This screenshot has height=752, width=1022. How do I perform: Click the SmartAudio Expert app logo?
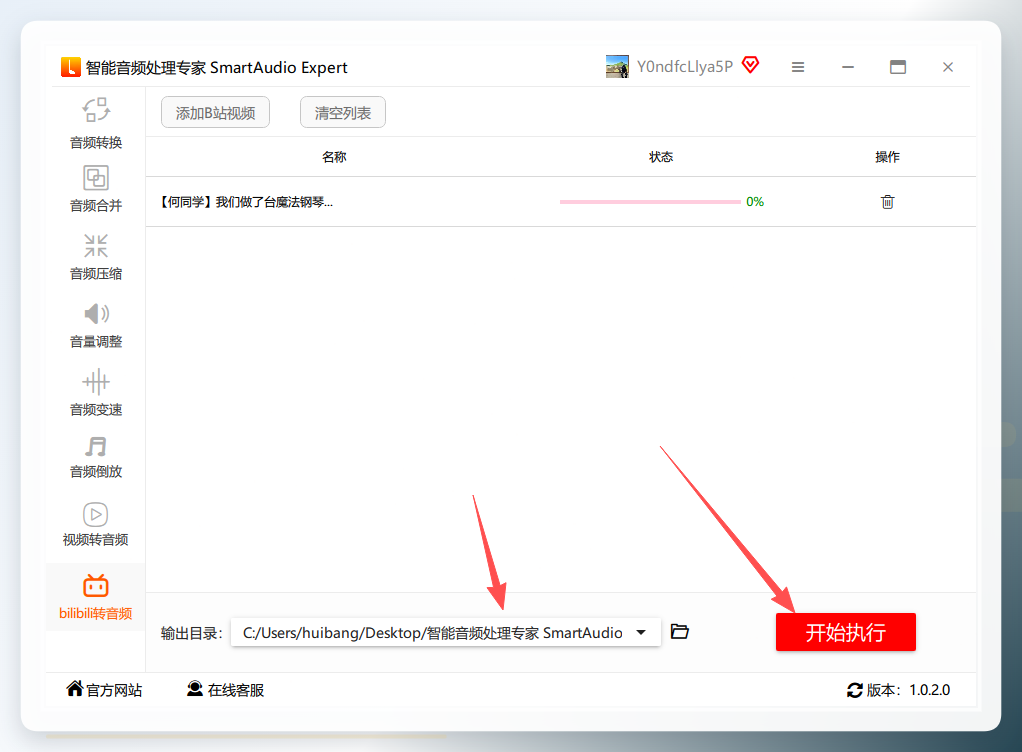[70, 67]
